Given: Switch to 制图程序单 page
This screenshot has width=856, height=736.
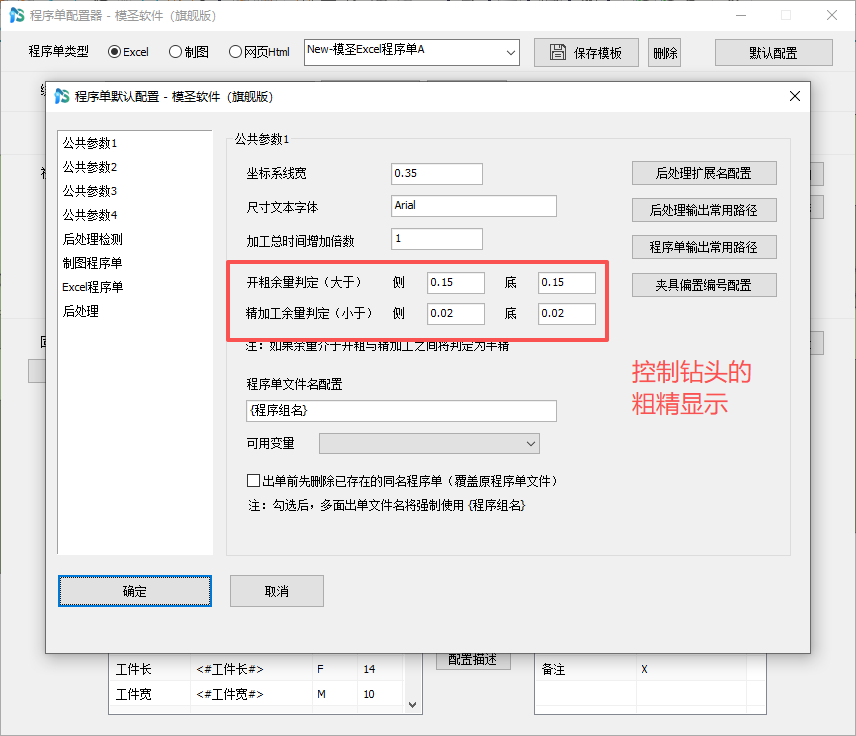Looking at the screenshot, I should [x=92, y=263].
